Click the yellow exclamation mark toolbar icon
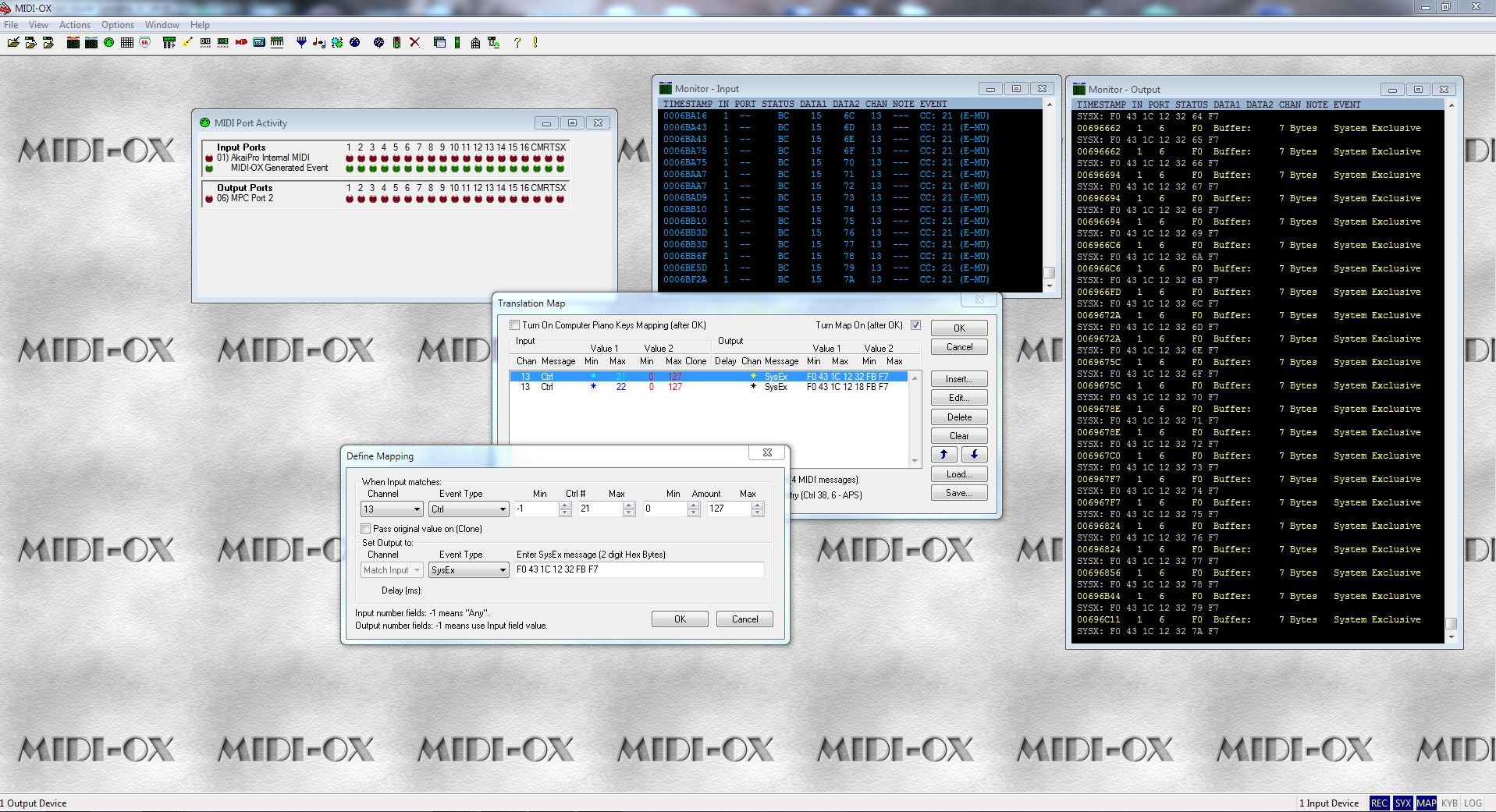Viewport: 1496px width, 812px height. 535,42
